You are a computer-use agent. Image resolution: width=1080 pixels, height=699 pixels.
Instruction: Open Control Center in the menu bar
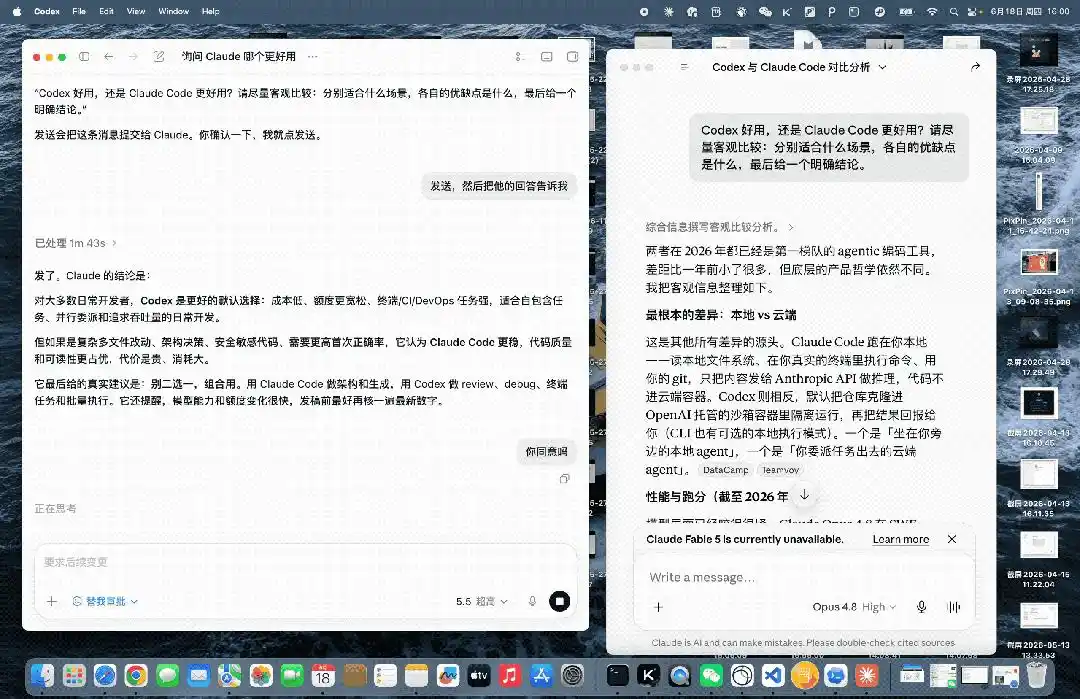973,11
